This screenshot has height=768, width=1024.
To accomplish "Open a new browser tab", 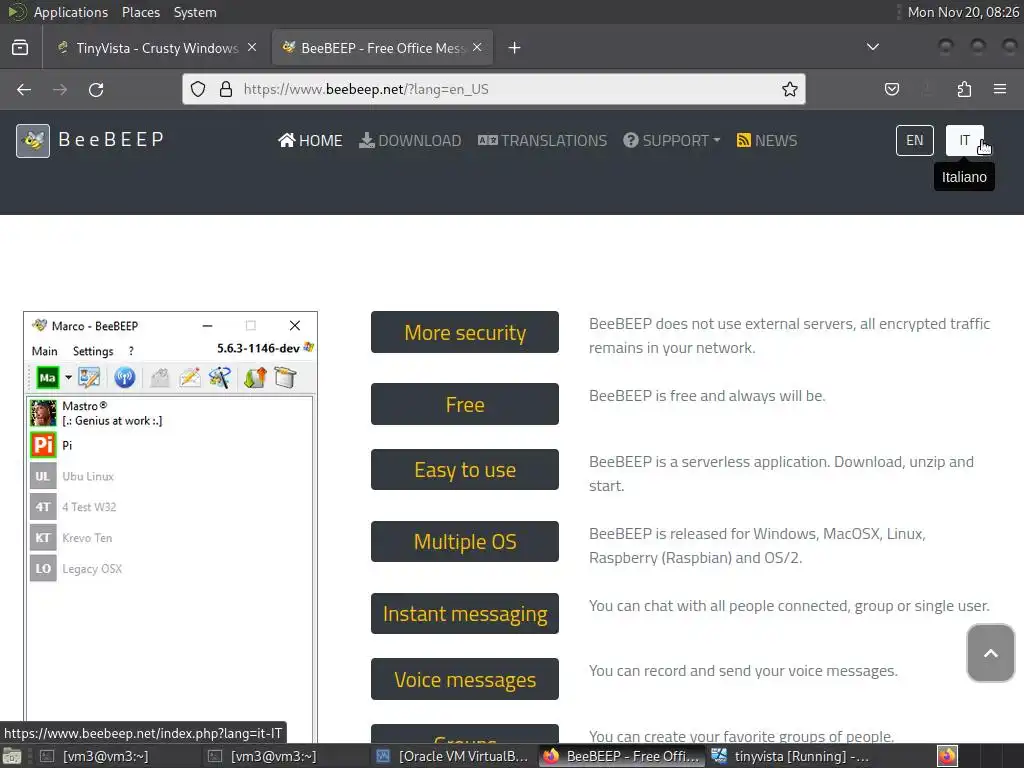I will pos(515,48).
